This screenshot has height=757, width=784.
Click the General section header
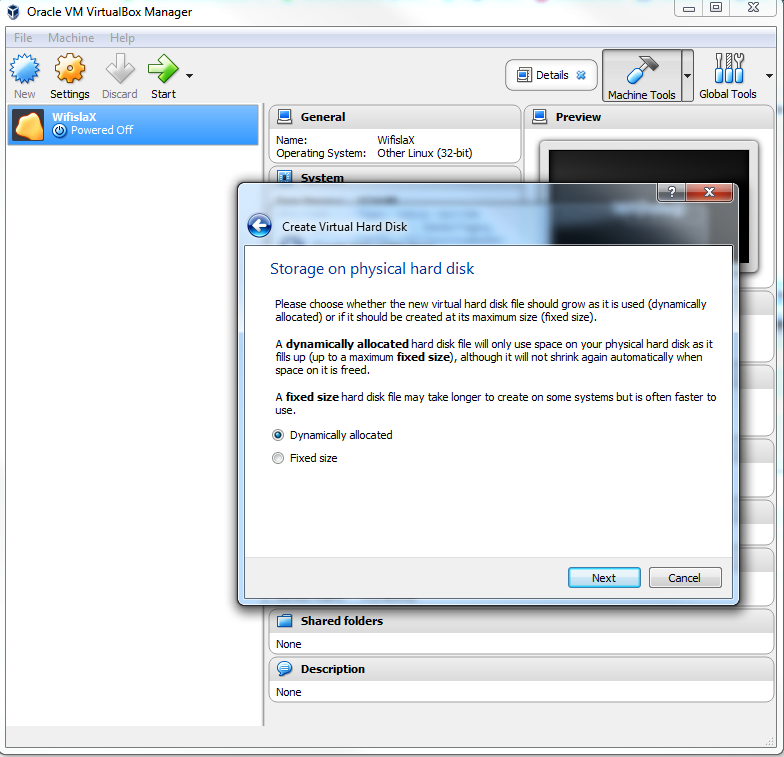395,117
